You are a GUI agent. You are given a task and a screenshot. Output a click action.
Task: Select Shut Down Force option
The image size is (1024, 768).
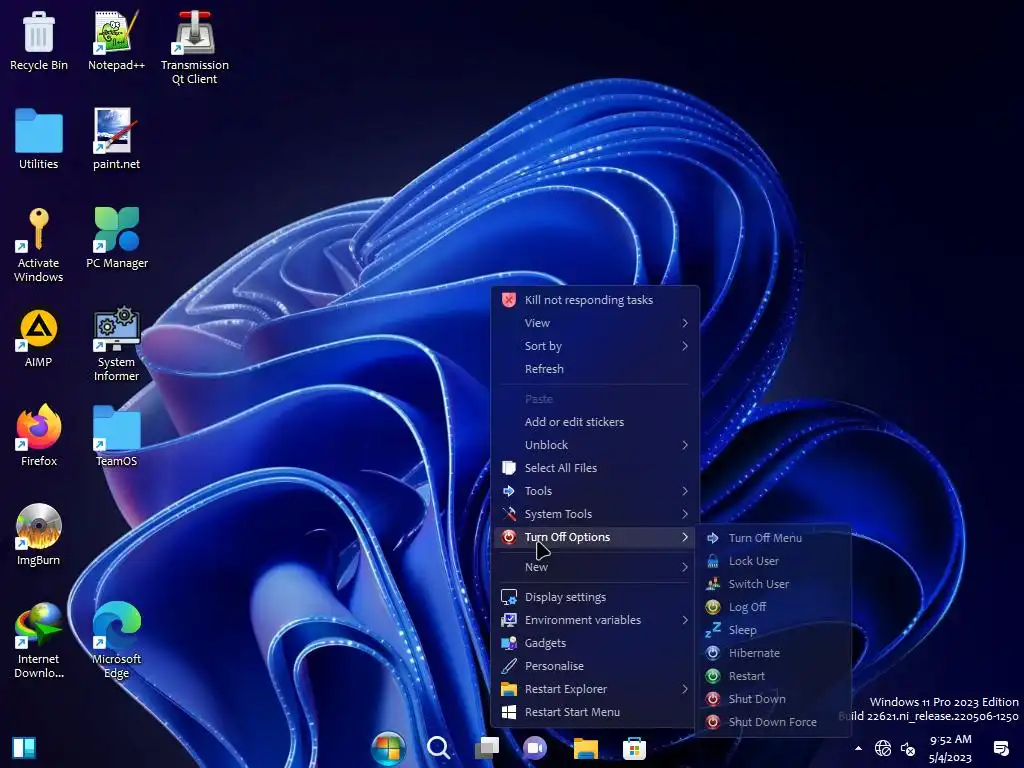pos(774,722)
